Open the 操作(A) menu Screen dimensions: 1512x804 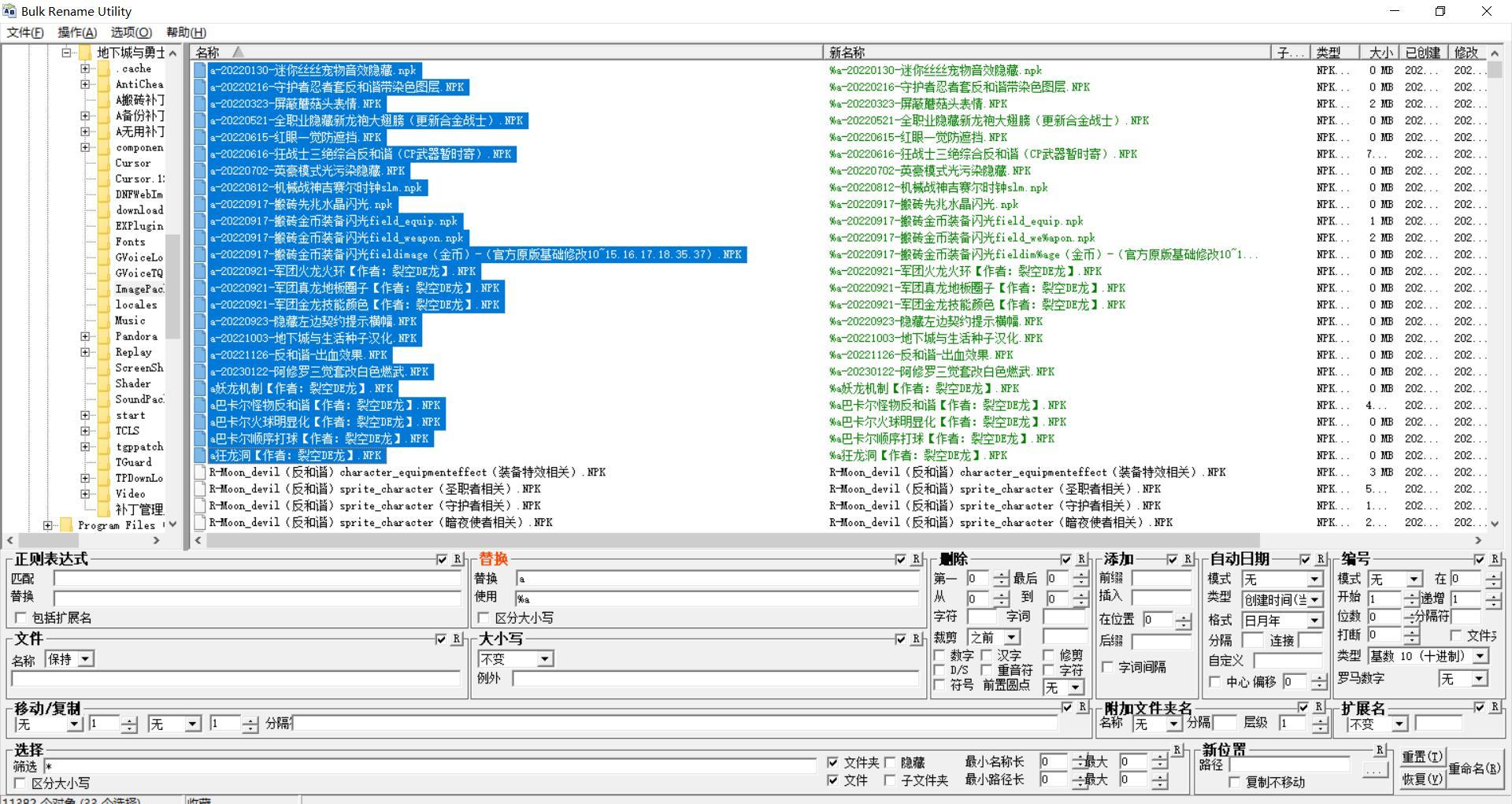coord(76,32)
